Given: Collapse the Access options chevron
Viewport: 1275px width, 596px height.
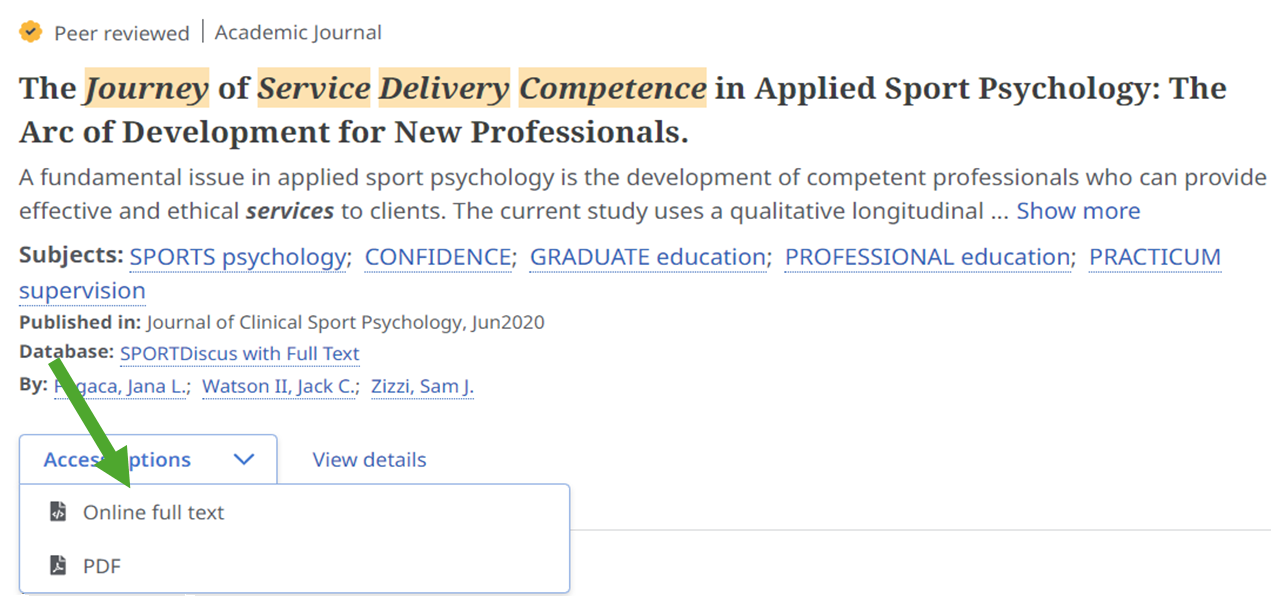Looking at the screenshot, I should [243, 459].
